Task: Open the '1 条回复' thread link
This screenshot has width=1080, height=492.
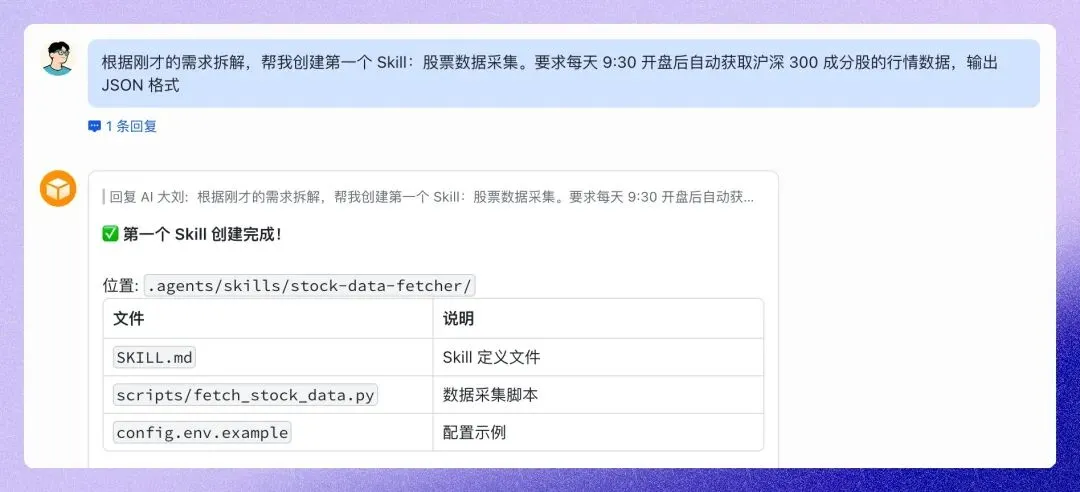Action: [x=131, y=126]
